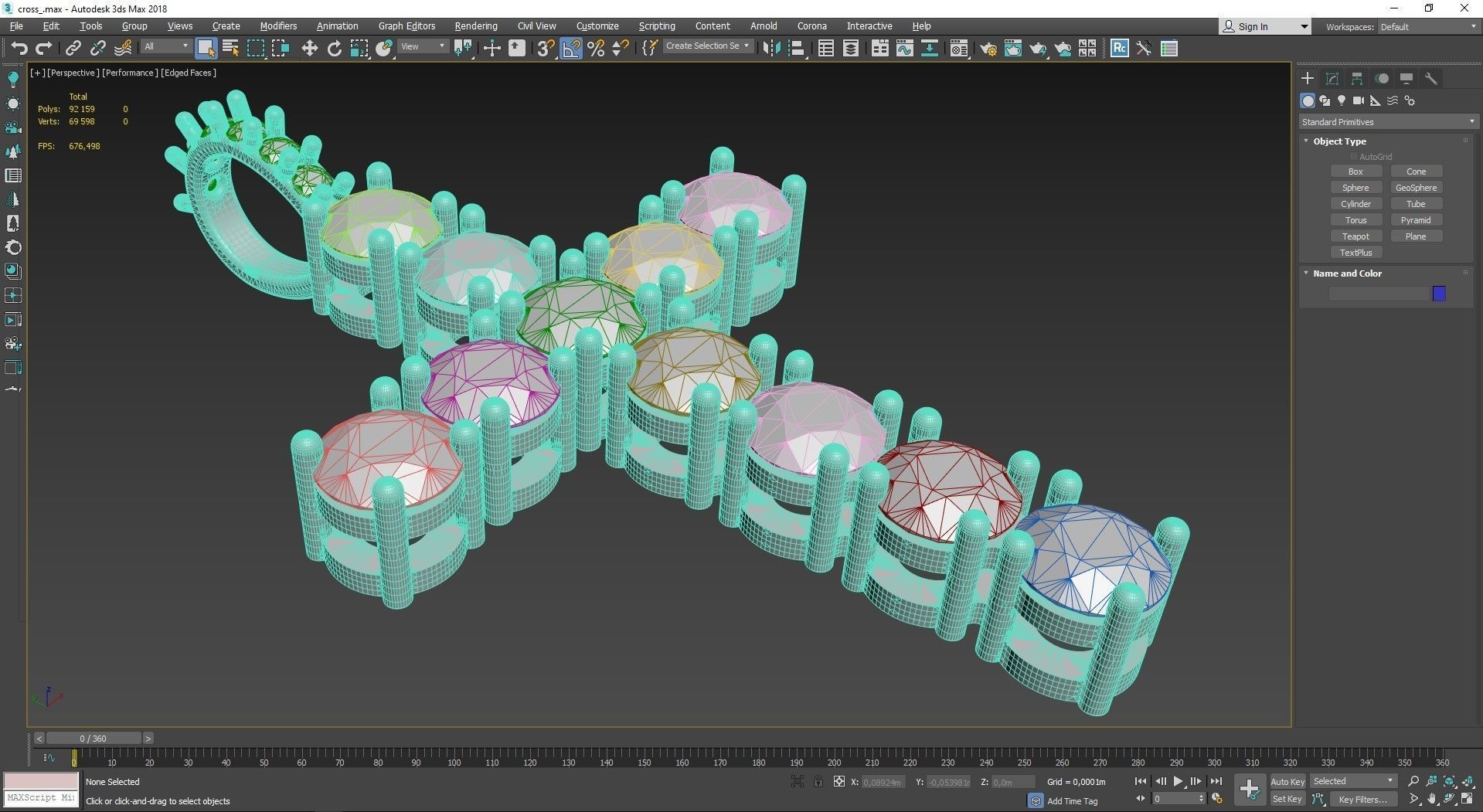Viewport: 1483px width, 812px height.
Task: Toggle Window/Crossing selection mode
Action: [x=281, y=49]
